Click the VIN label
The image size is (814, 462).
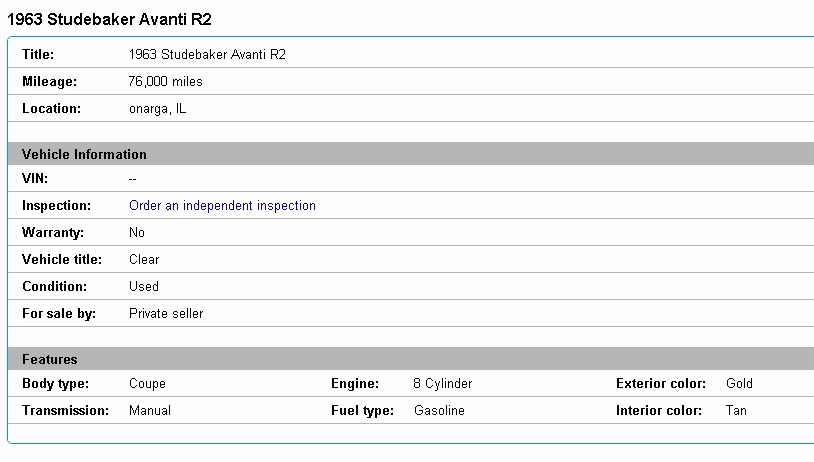(35, 179)
